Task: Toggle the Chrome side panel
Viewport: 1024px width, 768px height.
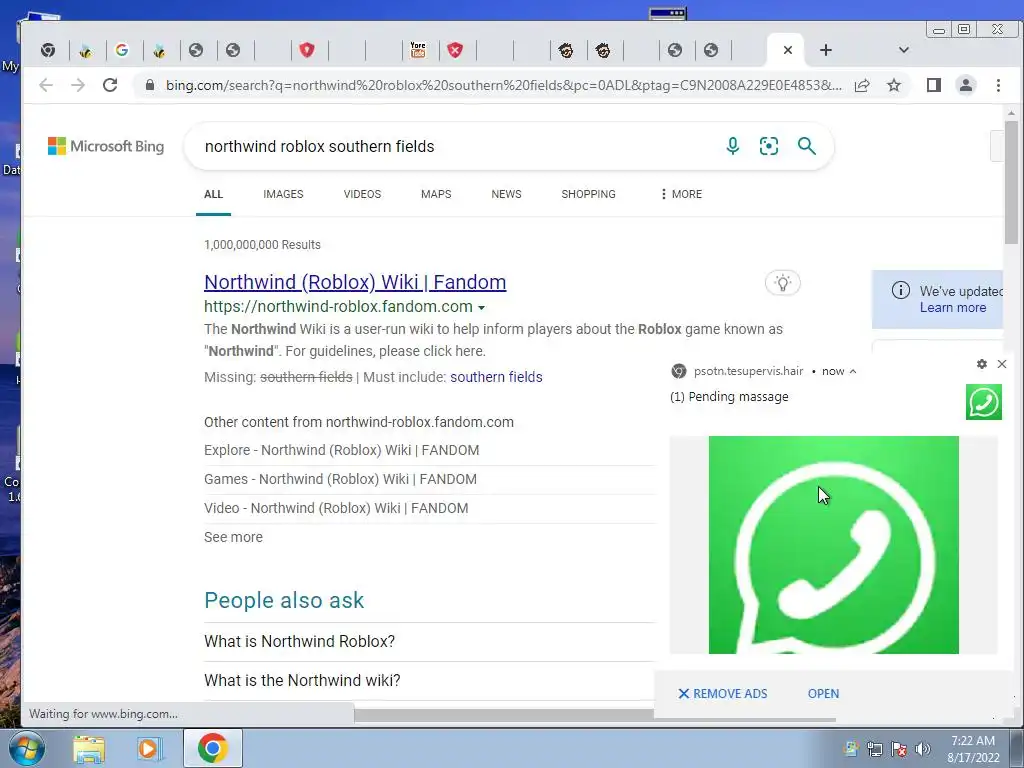Action: 933,85
